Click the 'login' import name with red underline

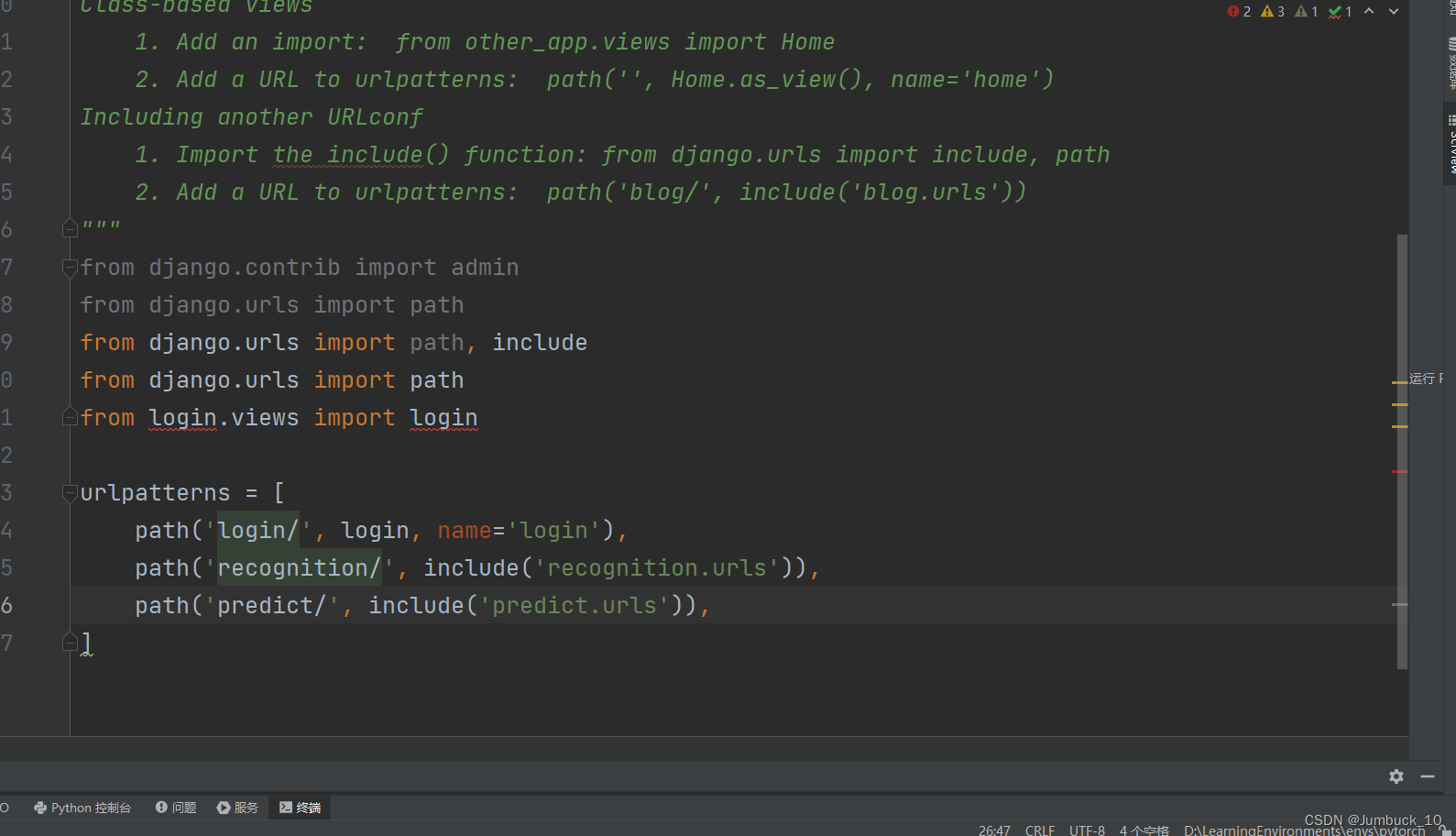[443, 418]
